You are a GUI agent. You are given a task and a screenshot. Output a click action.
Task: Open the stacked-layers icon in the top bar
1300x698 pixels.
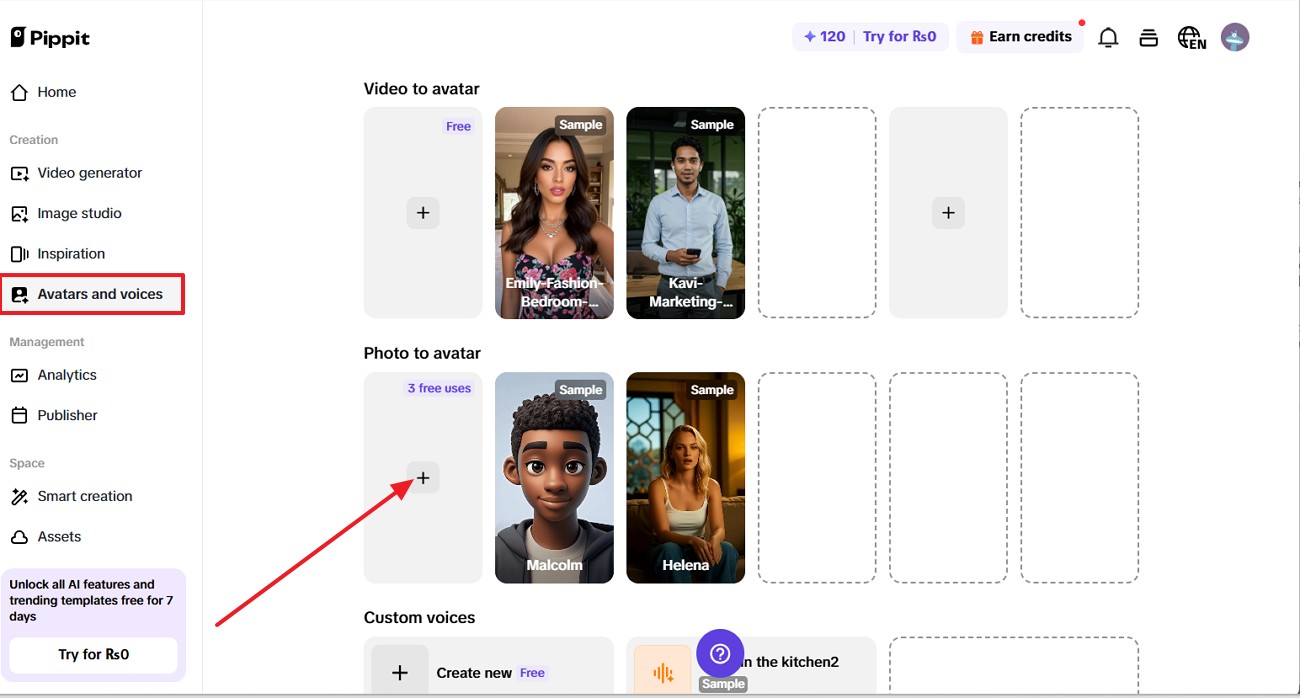1148,38
